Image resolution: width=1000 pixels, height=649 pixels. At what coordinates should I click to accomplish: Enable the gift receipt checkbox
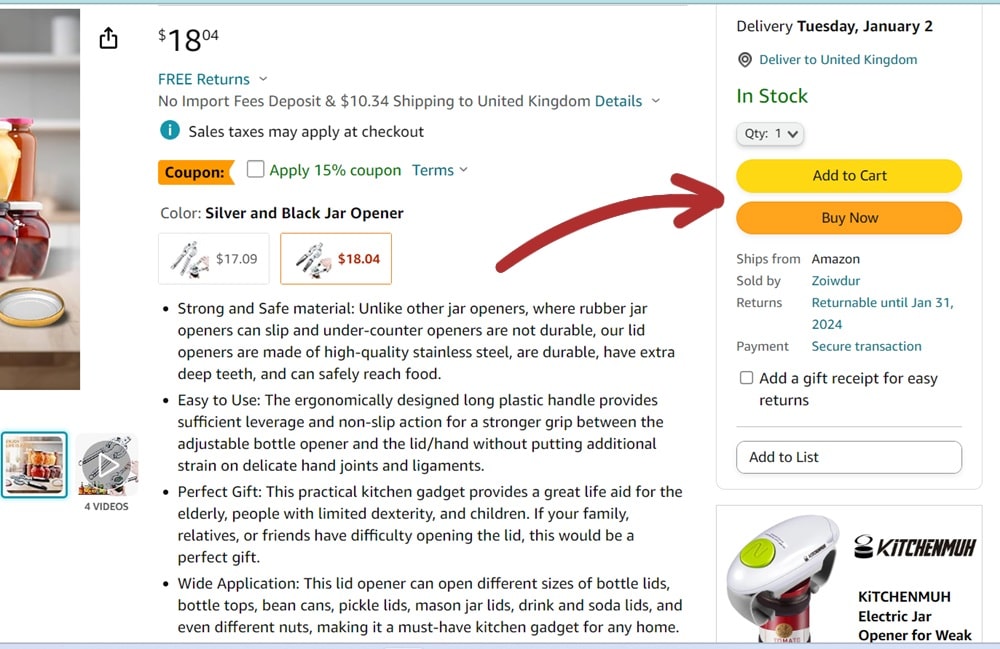[746, 378]
